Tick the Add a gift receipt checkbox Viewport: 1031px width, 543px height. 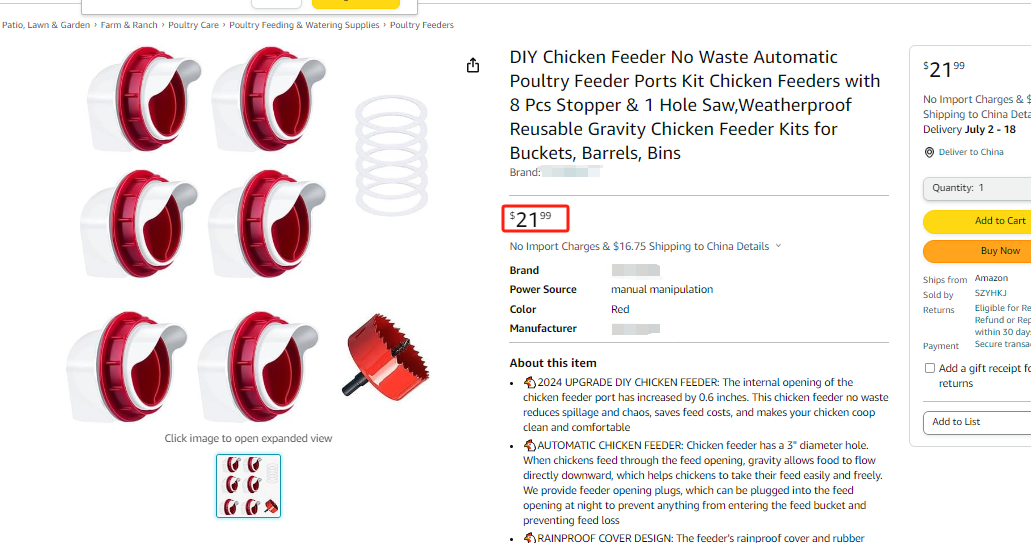[x=930, y=368]
